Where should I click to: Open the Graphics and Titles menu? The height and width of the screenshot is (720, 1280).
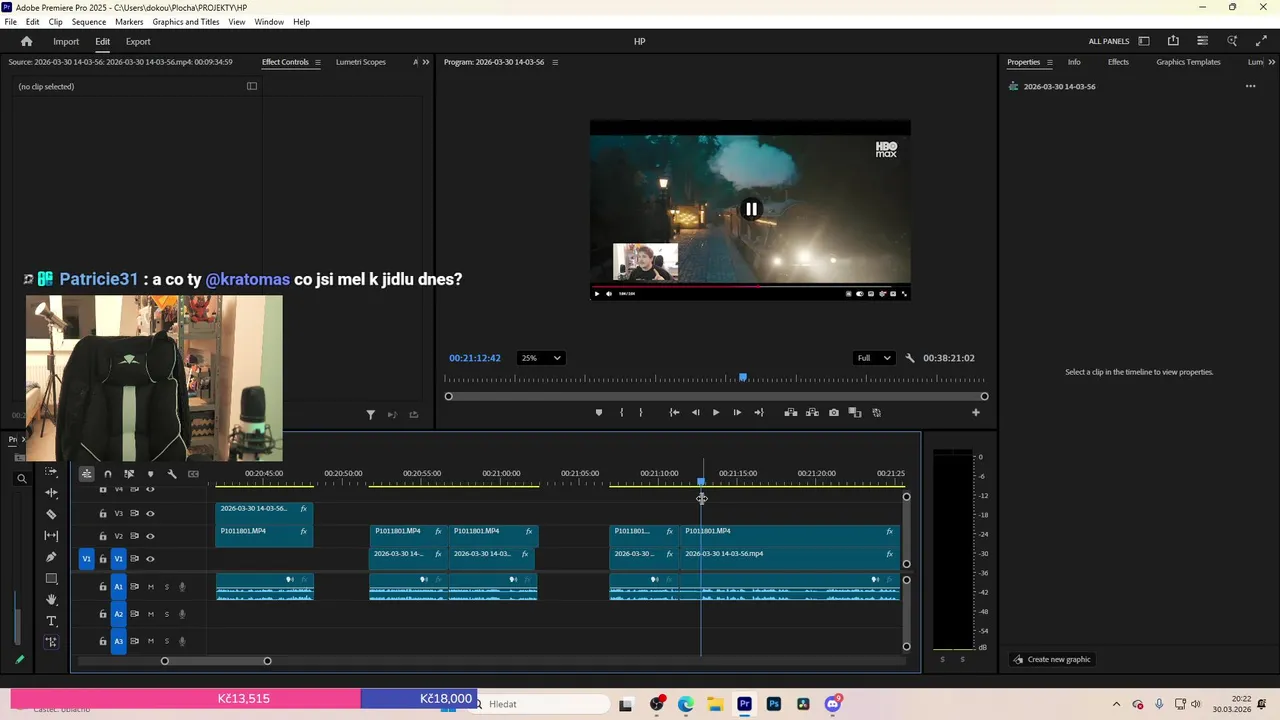(186, 21)
